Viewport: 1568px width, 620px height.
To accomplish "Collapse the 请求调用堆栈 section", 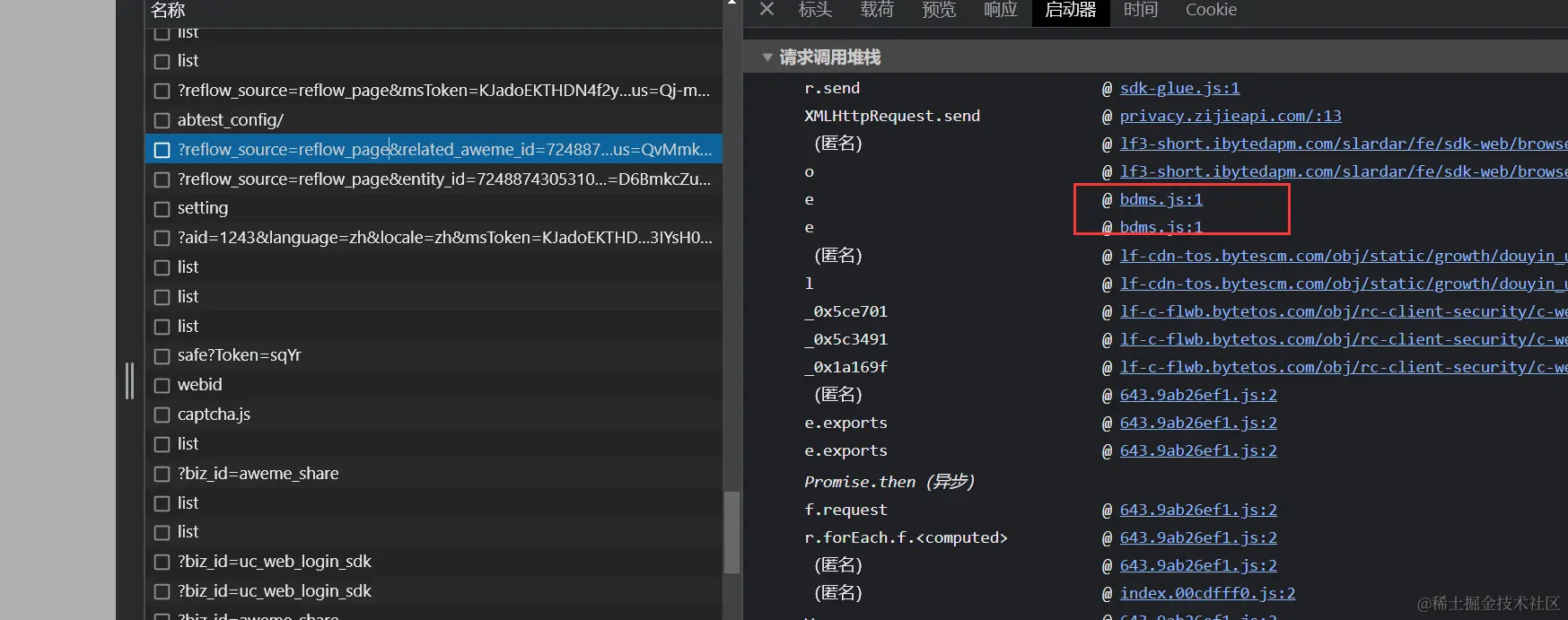I will [x=767, y=57].
